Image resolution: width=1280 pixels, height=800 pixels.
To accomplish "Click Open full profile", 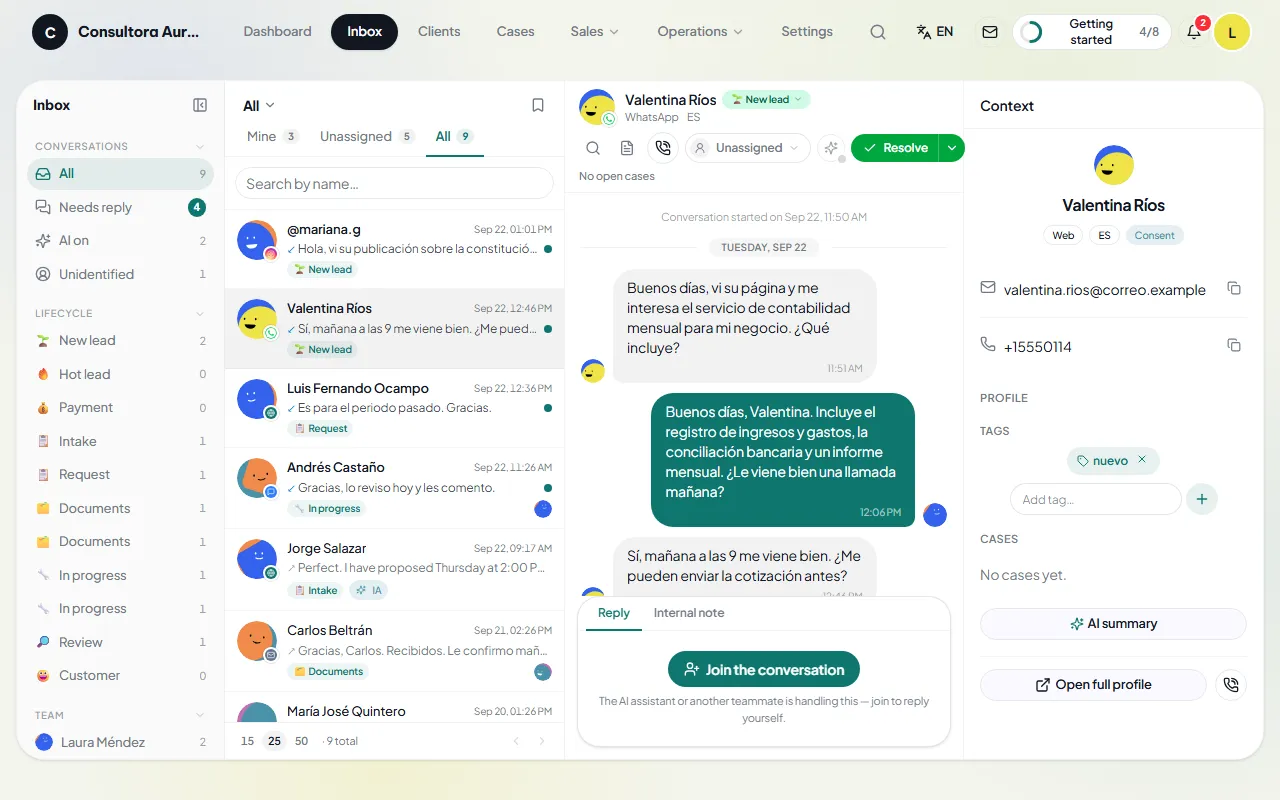I will (1093, 685).
